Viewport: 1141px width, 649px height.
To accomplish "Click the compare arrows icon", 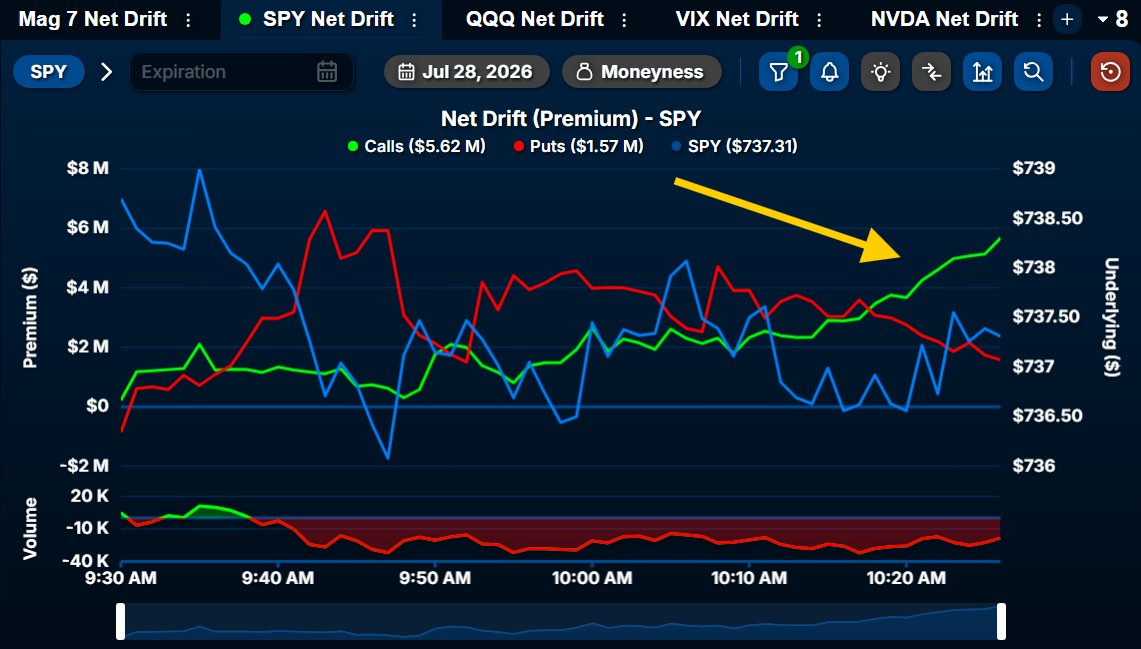I will pyautogui.click(x=931, y=72).
